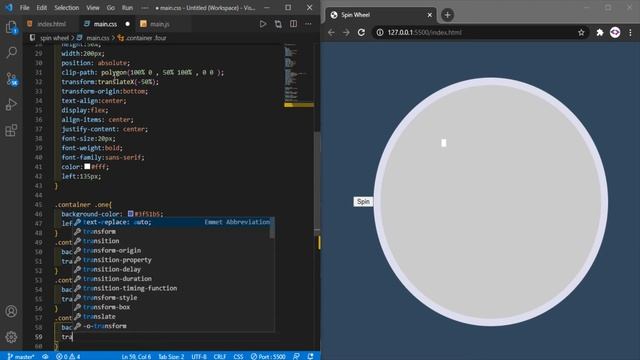Click the UTF-8 encoding status item
Image resolution: width=640 pixels, height=360 pixels.
click(199, 356)
